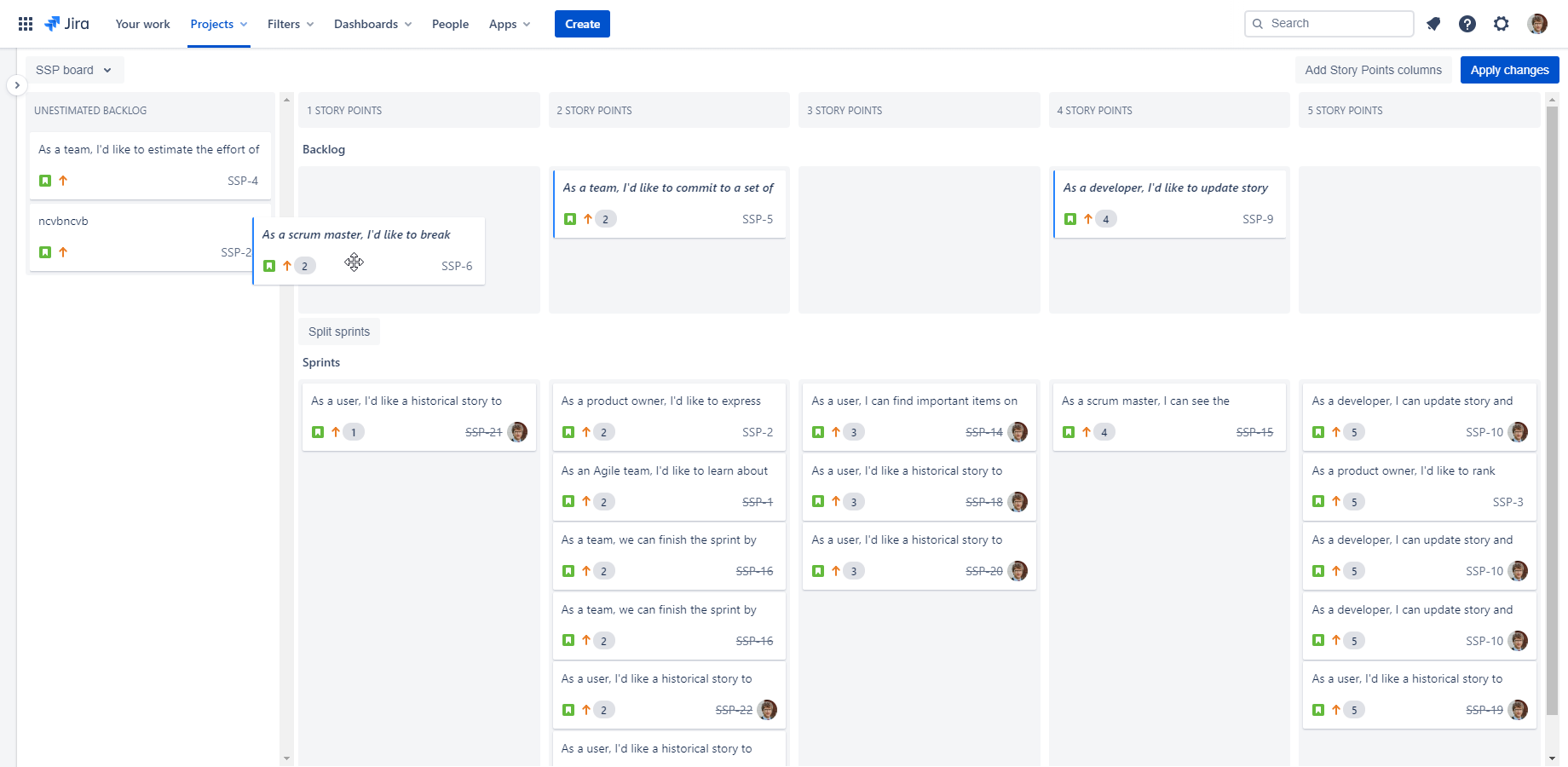Click the assignee avatar on SSP-21 card
This screenshot has width=1568, height=767.
click(517, 432)
